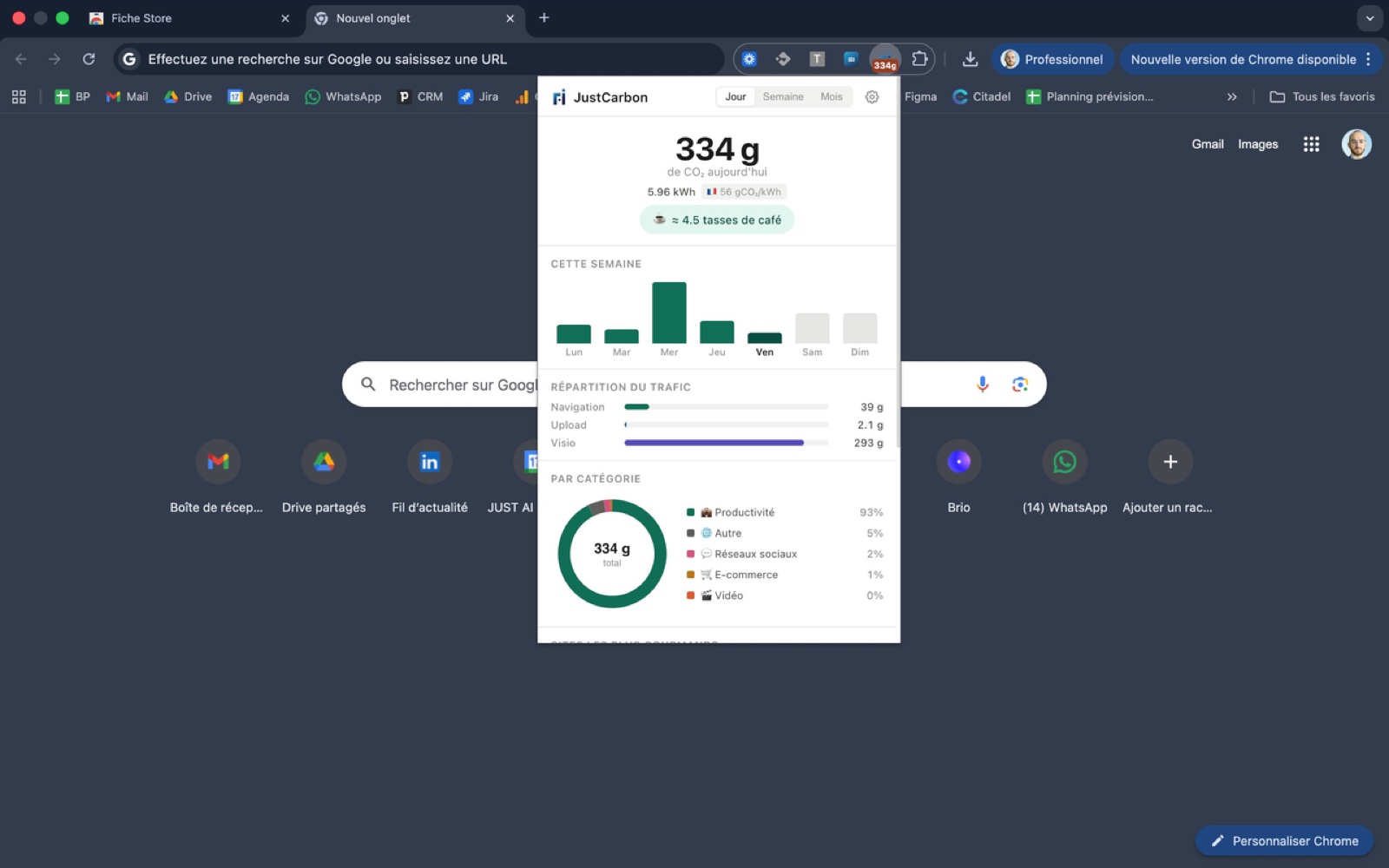Switch to the Mois tab
1389x868 pixels.
832,97
